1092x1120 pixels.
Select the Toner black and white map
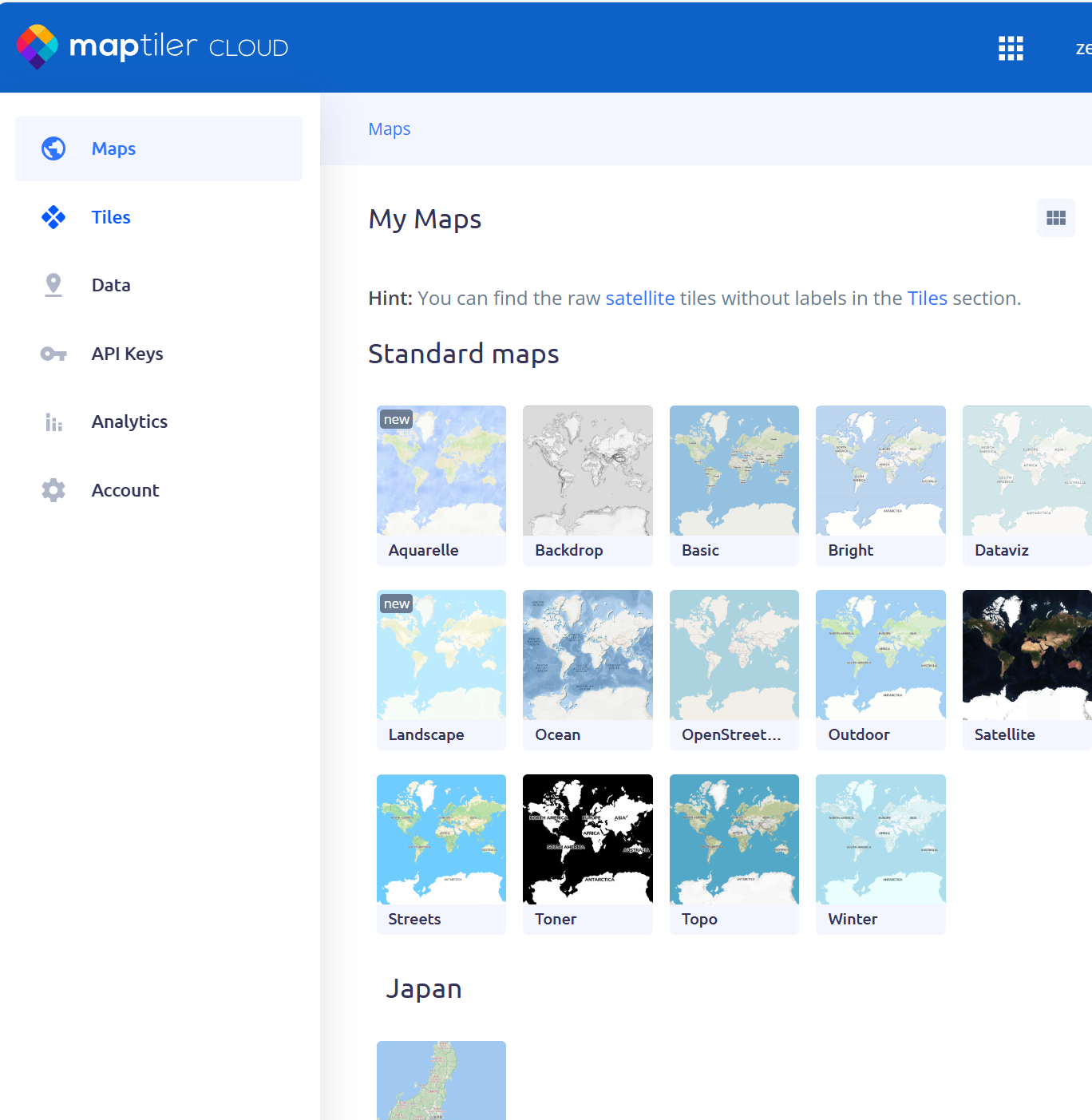click(x=588, y=840)
